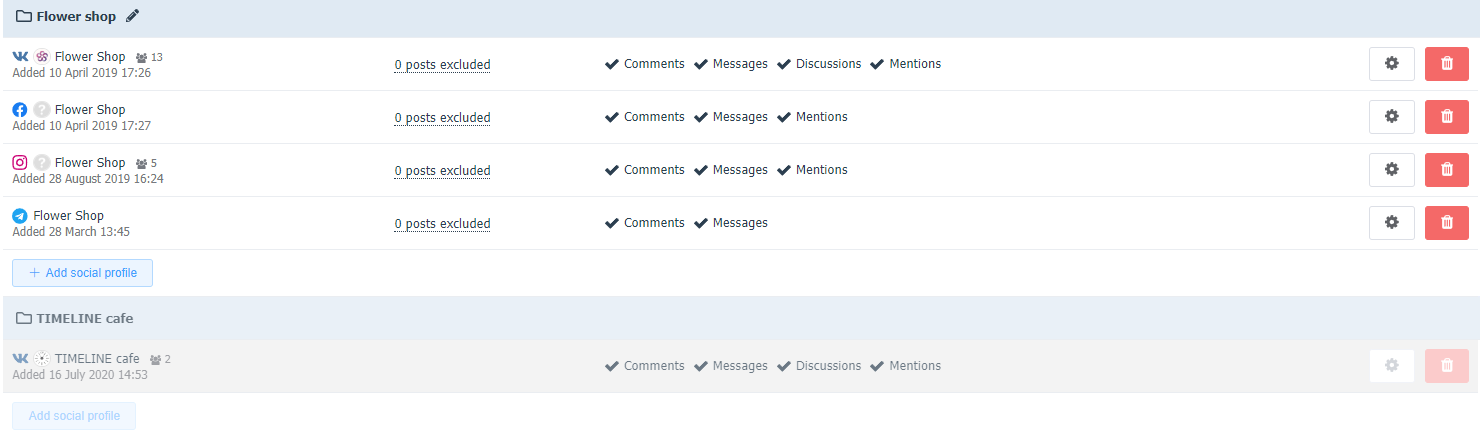The height and width of the screenshot is (435, 1480).
Task: Click the Instagram logo icon
Action: tap(20, 162)
